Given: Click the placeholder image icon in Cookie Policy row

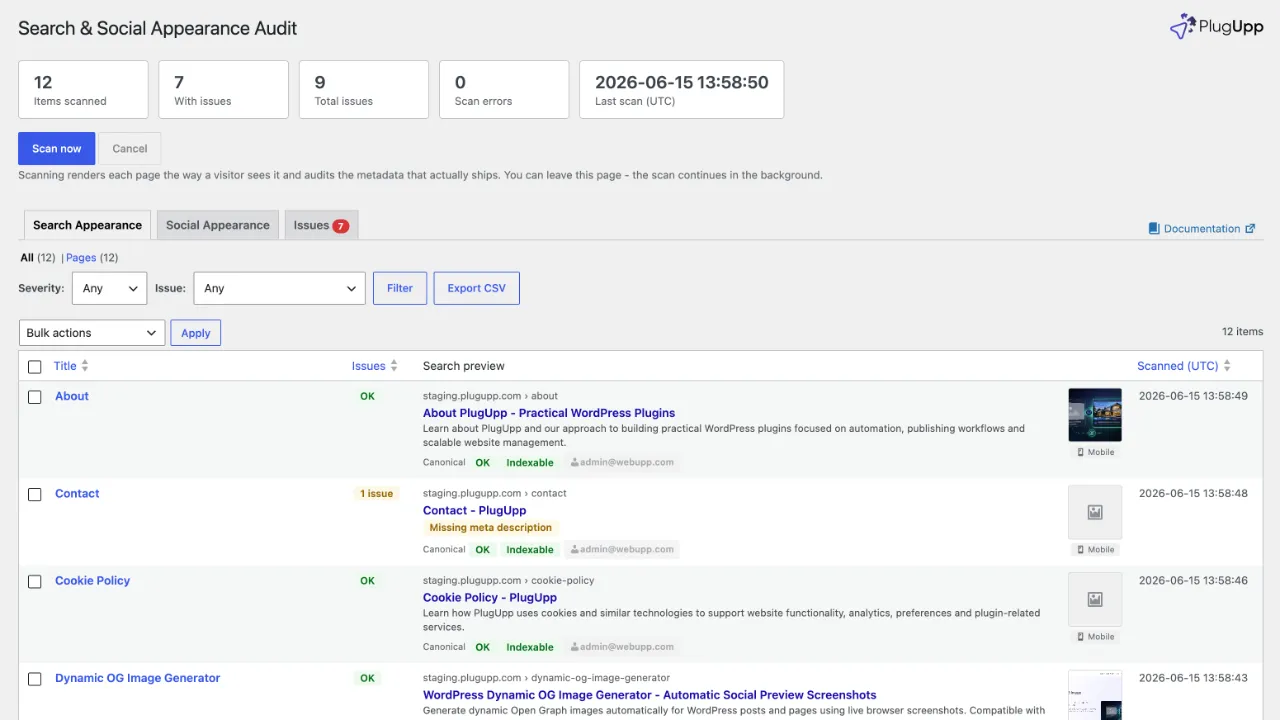Looking at the screenshot, I should [x=1095, y=599].
